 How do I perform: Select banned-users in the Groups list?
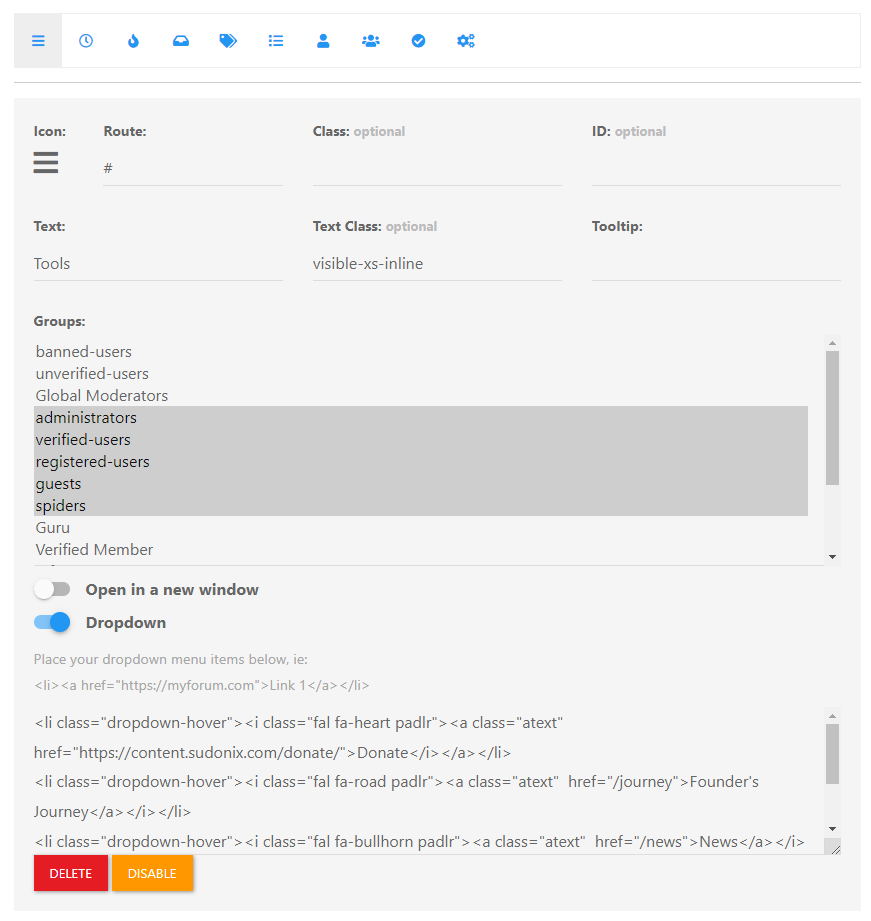coord(84,352)
